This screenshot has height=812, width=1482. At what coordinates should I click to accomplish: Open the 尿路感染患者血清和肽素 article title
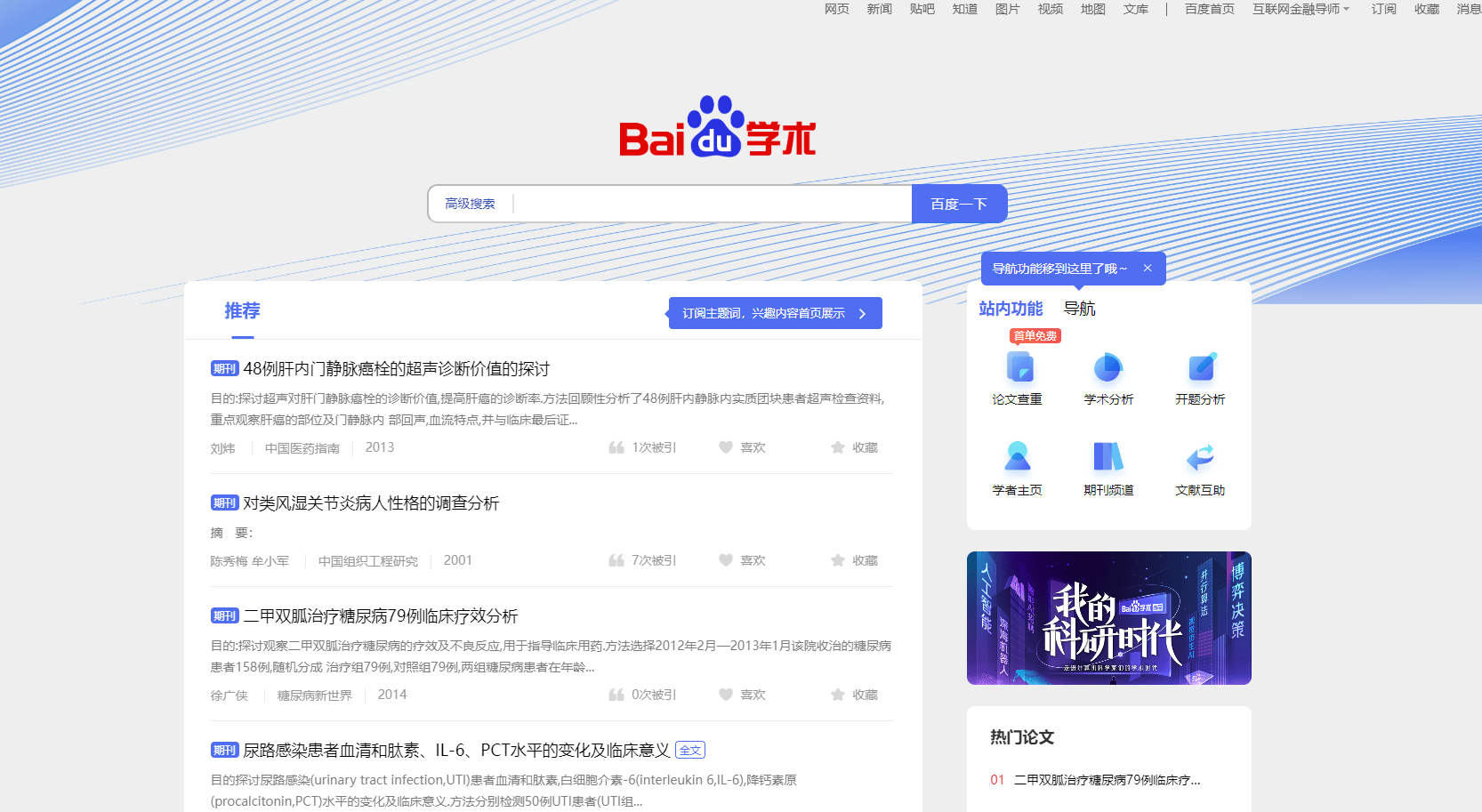pyautogui.click(x=455, y=750)
